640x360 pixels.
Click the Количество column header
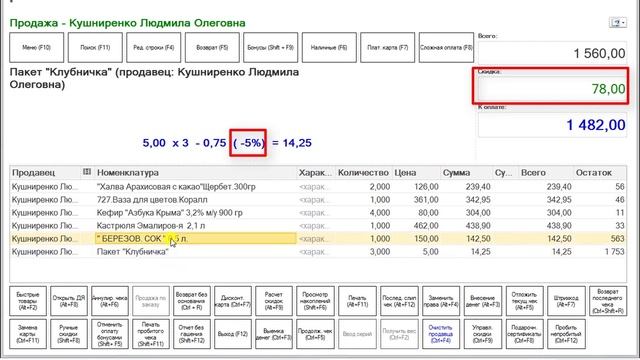[363, 173]
